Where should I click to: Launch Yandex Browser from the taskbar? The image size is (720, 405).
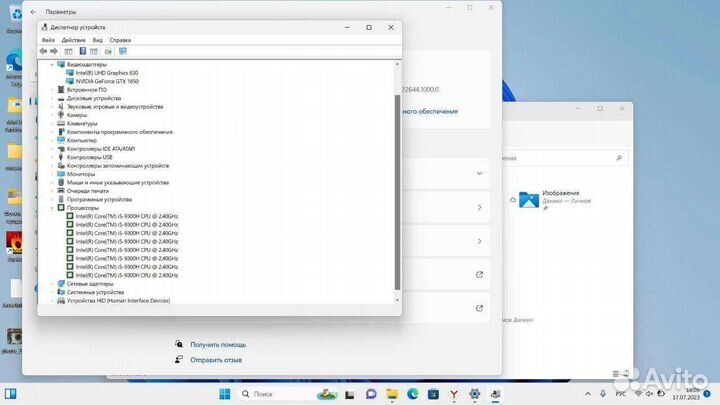point(454,394)
